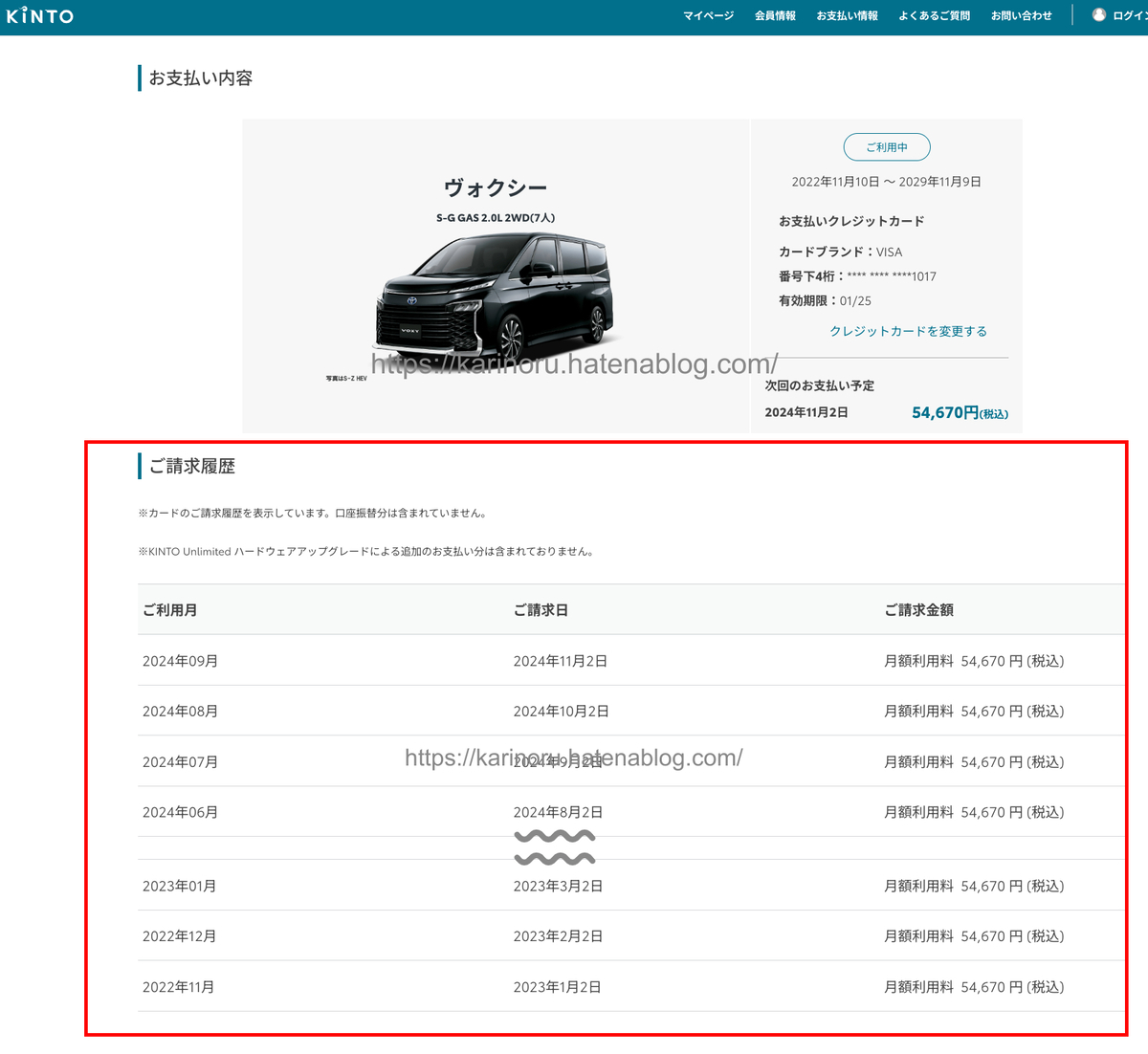Click the KINTO logo
The width and height of the screenshot is (1148, 1054).
[x=40, y=16]
